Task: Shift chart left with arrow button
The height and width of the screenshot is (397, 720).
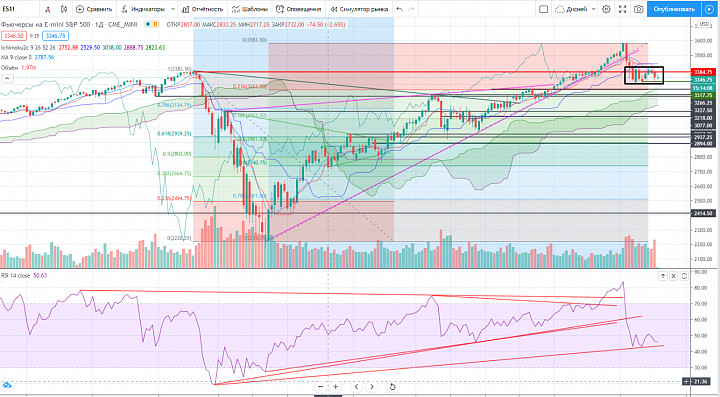Action: (x=356, y=386)
